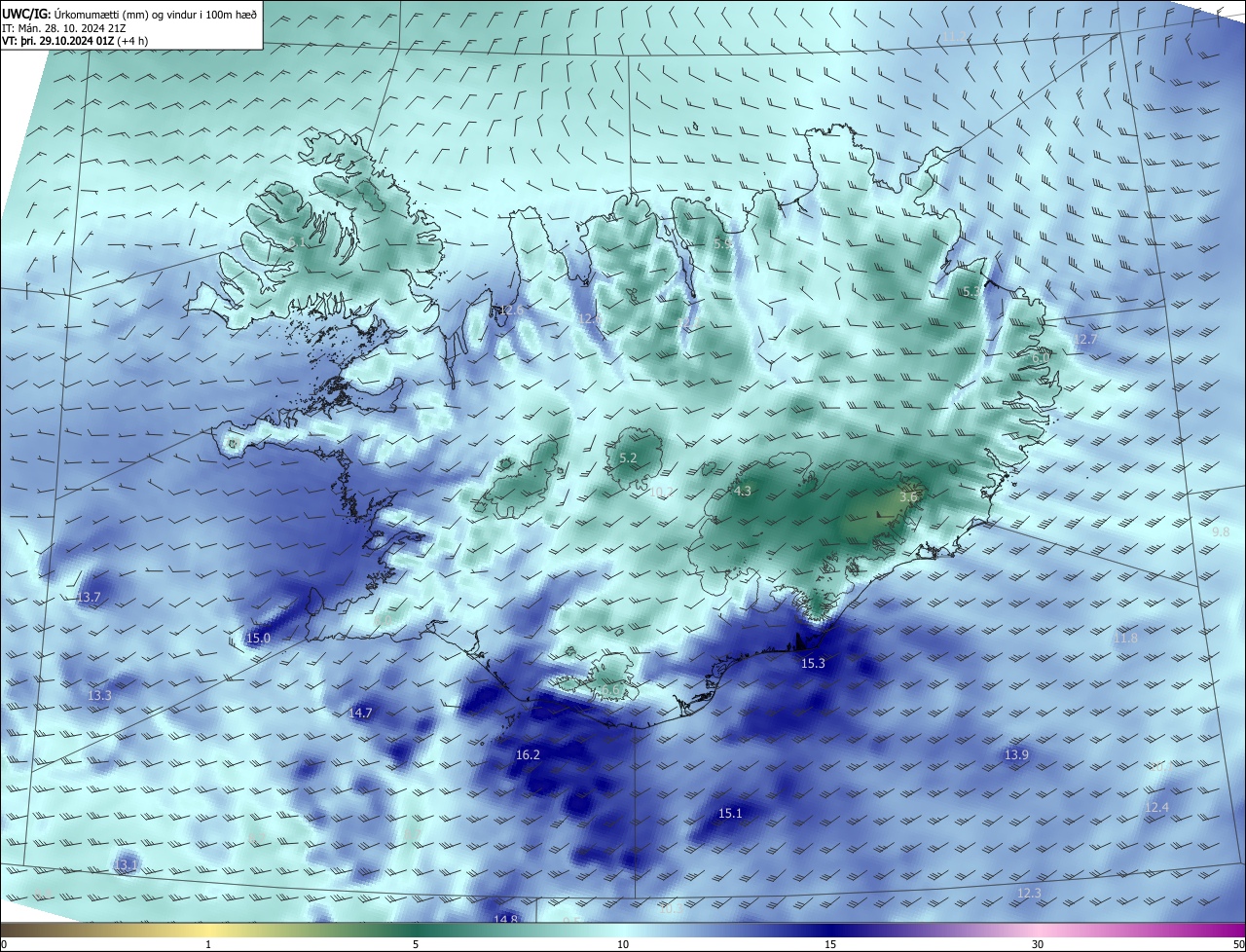1246x952 pixels.
Task: Click the 6.0 value in the Eastfjords
Action: [x=1040, y=357]
